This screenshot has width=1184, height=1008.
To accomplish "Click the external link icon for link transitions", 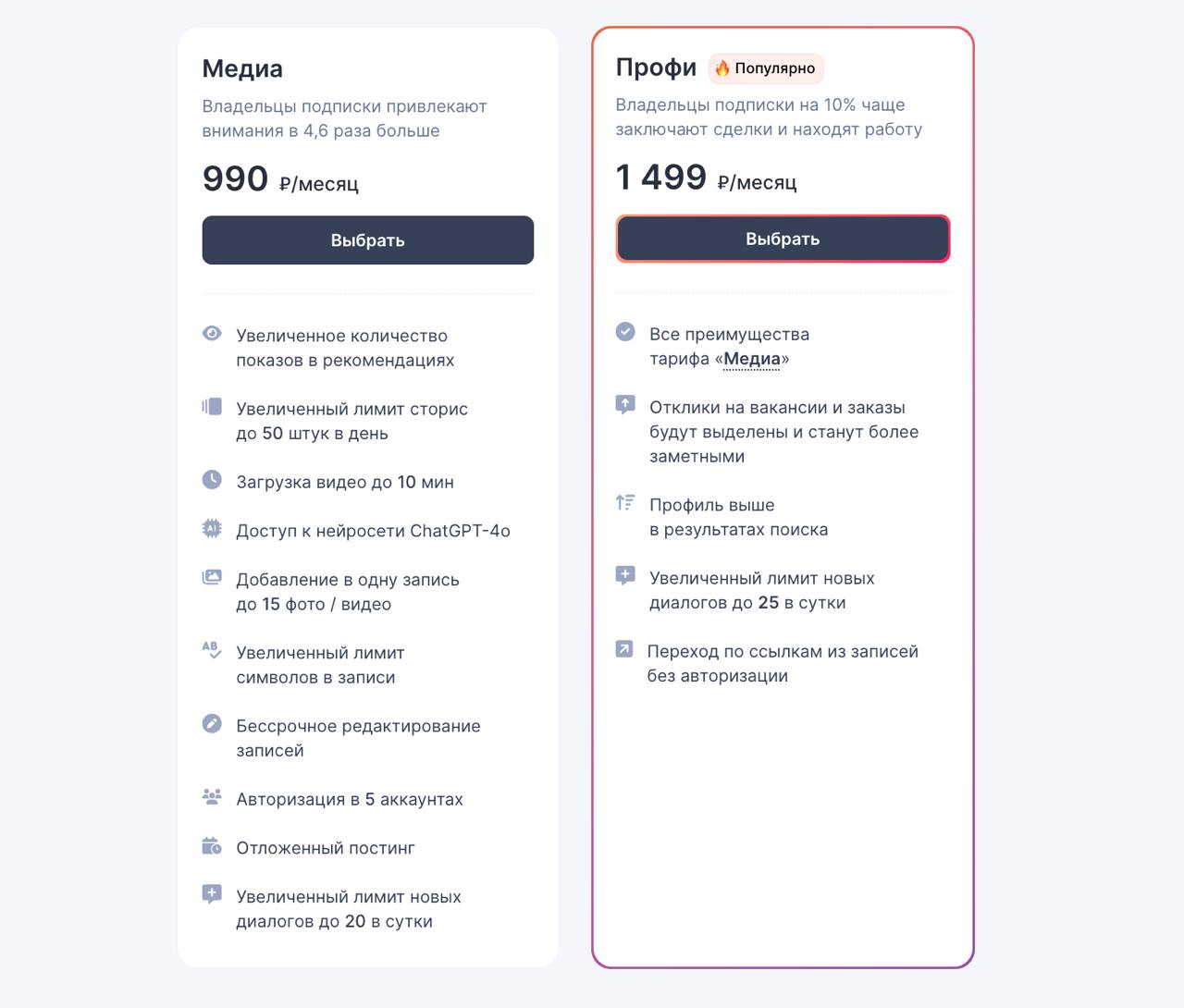I will coord(625,648).
